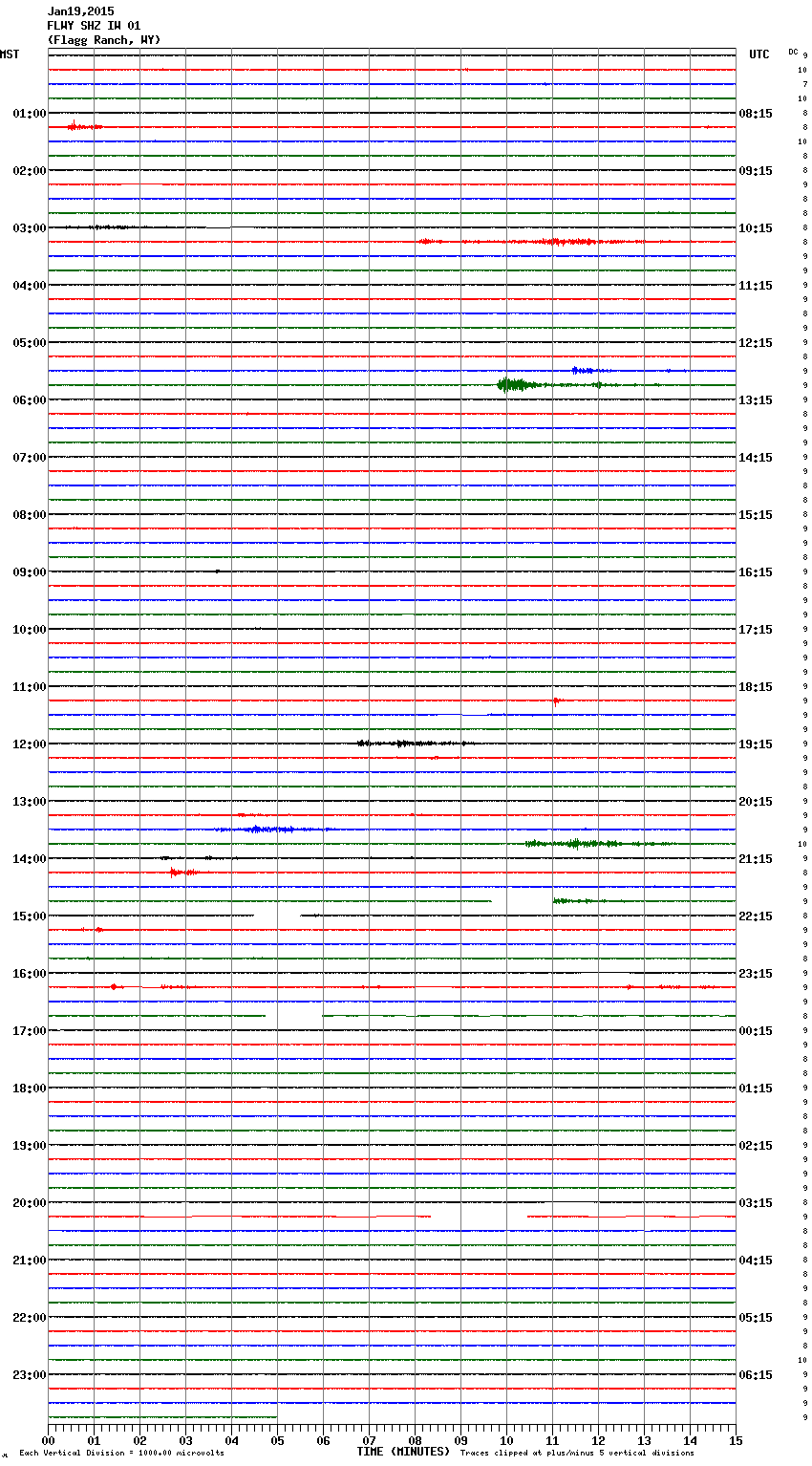812x1466 pixels.
Task: Select the UTC timezone header
Action: tap(759, 54)
